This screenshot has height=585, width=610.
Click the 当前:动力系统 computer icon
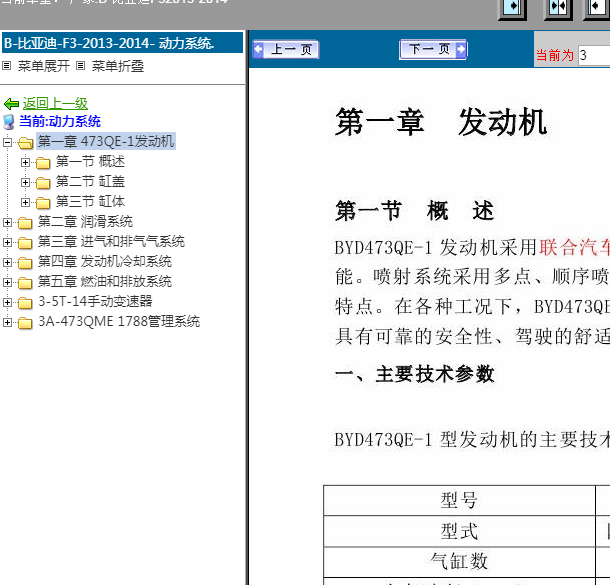pyautogui.click(x=9, y=122)
